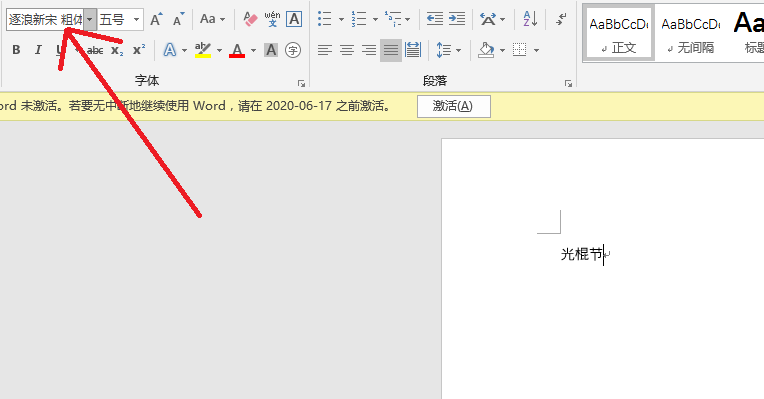Click the 激活(A) button
Image resolution: width=764 pixels, height=399 pixels.
(454, 106)
